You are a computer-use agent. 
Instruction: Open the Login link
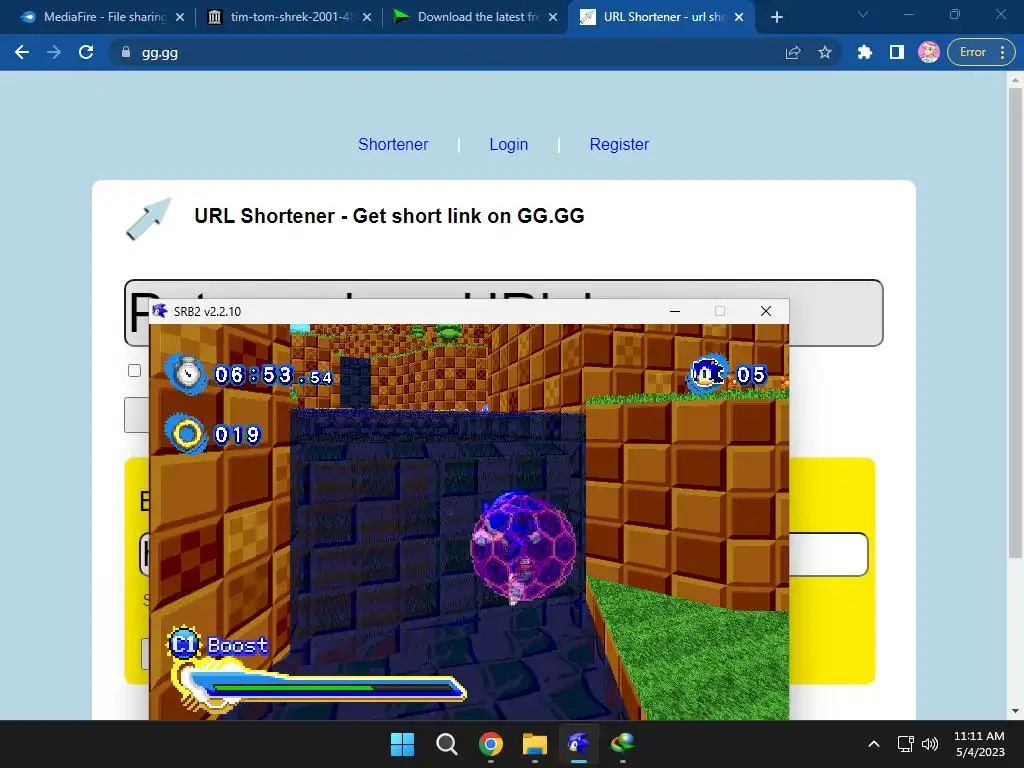coord(509,144)
